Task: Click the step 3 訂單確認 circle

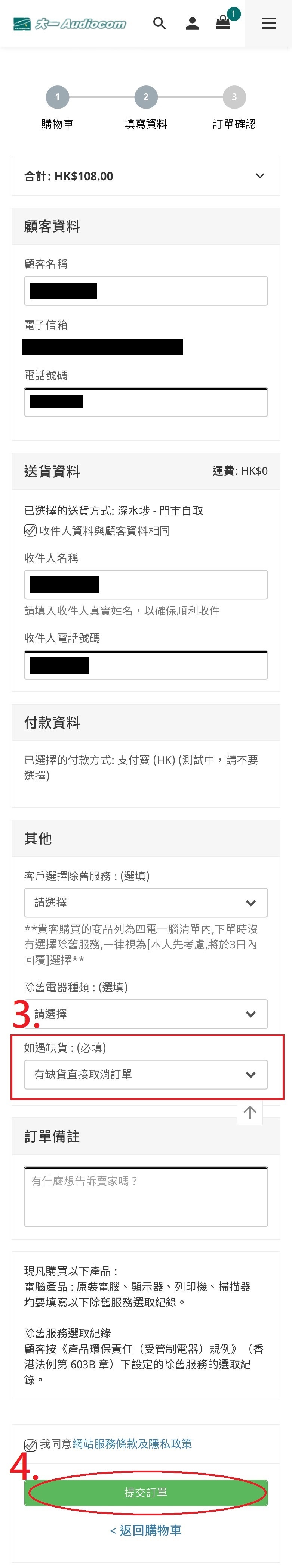Action: point(234,97)
